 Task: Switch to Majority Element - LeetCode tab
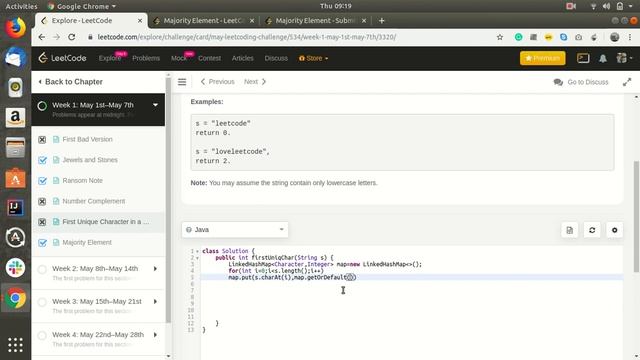point(204,20)
